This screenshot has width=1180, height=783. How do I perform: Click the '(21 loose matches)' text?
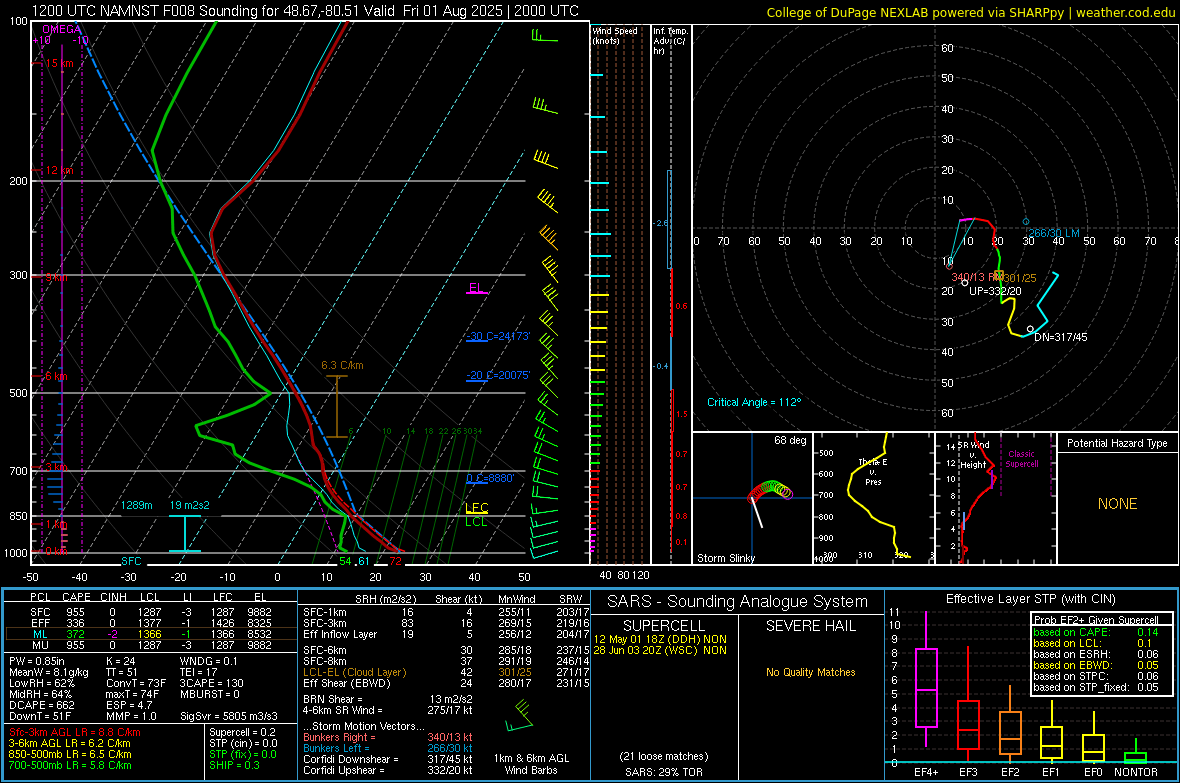[x=664, y=756]
